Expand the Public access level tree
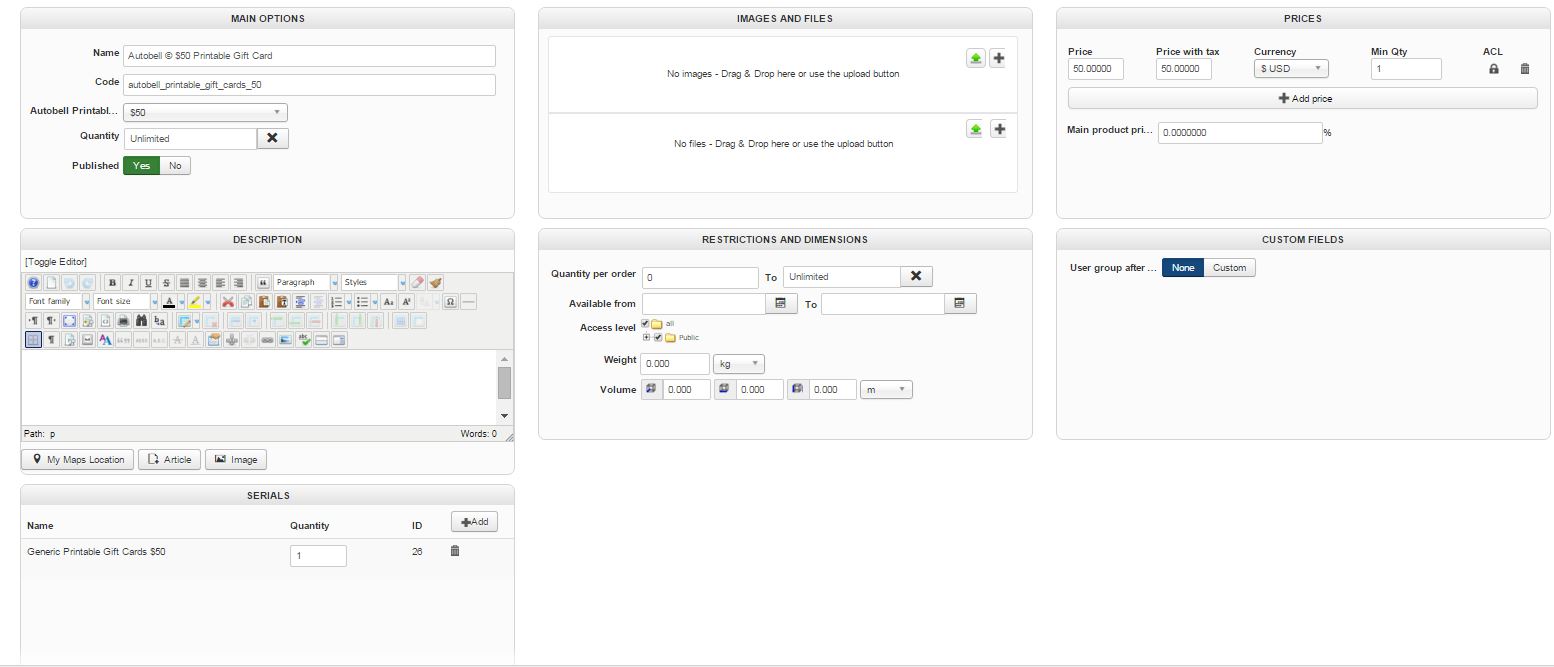The width and height of the screenshot is (1554, 667). pos(647,337)
